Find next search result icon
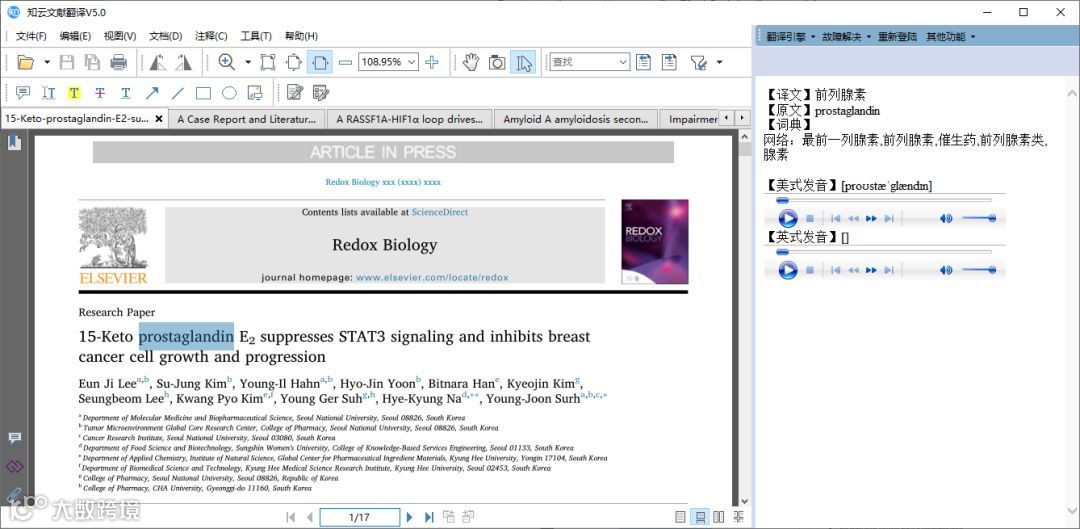This screenshot has width=1080, height=529. [669, 62]
